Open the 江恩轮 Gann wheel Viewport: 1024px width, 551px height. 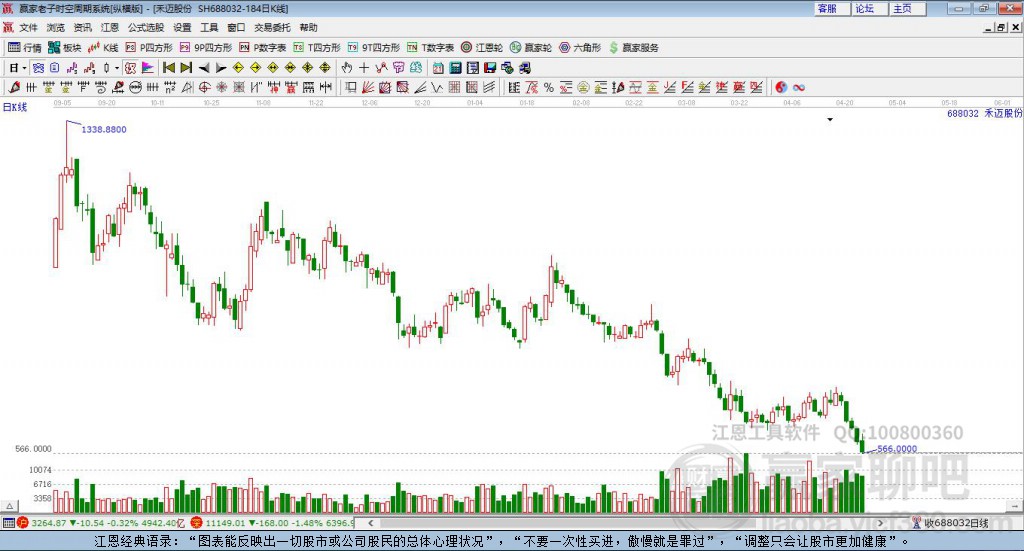(x=481, y=48)
